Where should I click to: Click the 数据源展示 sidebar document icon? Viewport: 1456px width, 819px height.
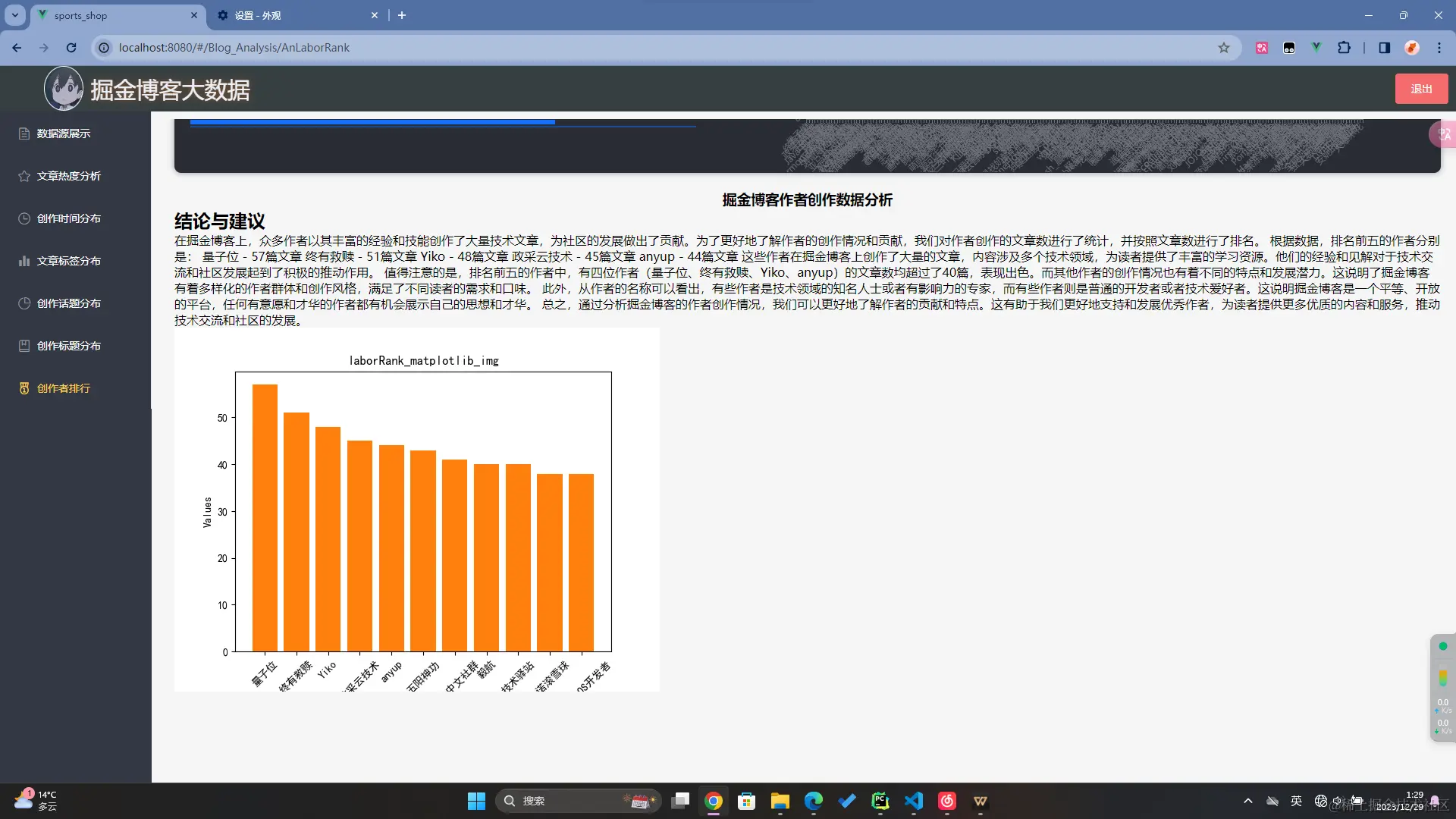click(x=24, y=133)
